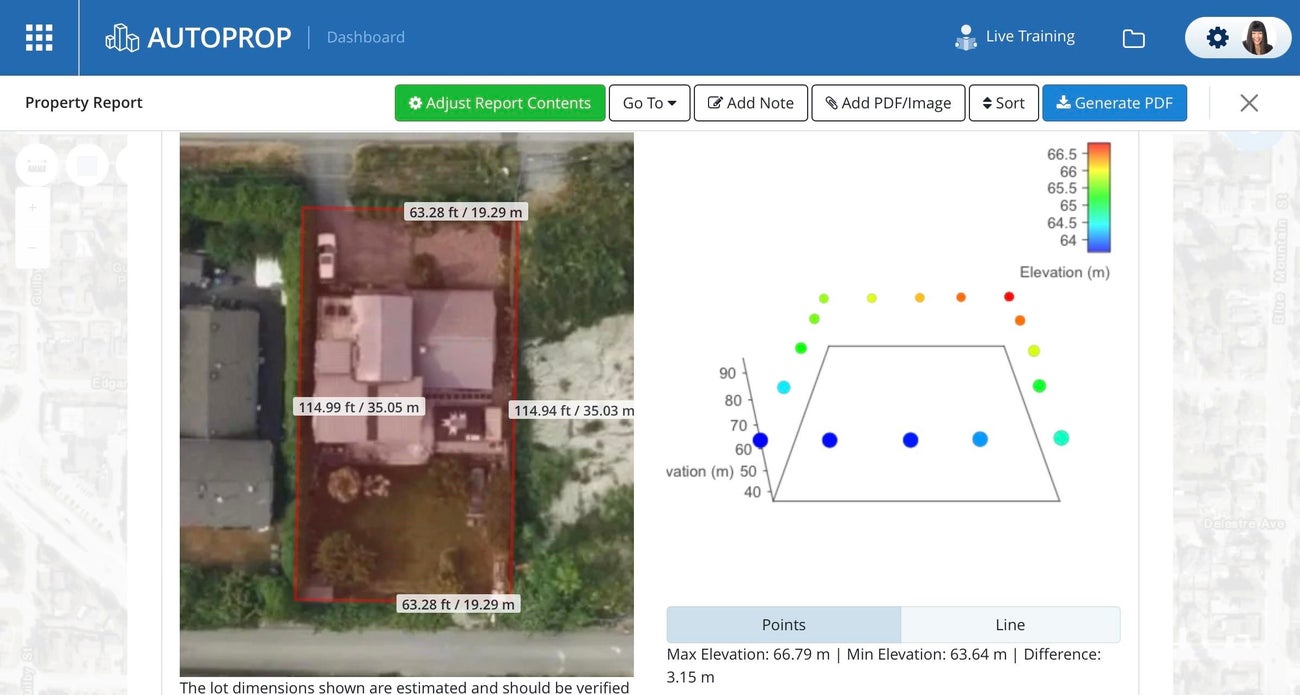This screenshot has width=1300, height=695.
Task: Click the elevation color scale bar
Action: 1099,197
